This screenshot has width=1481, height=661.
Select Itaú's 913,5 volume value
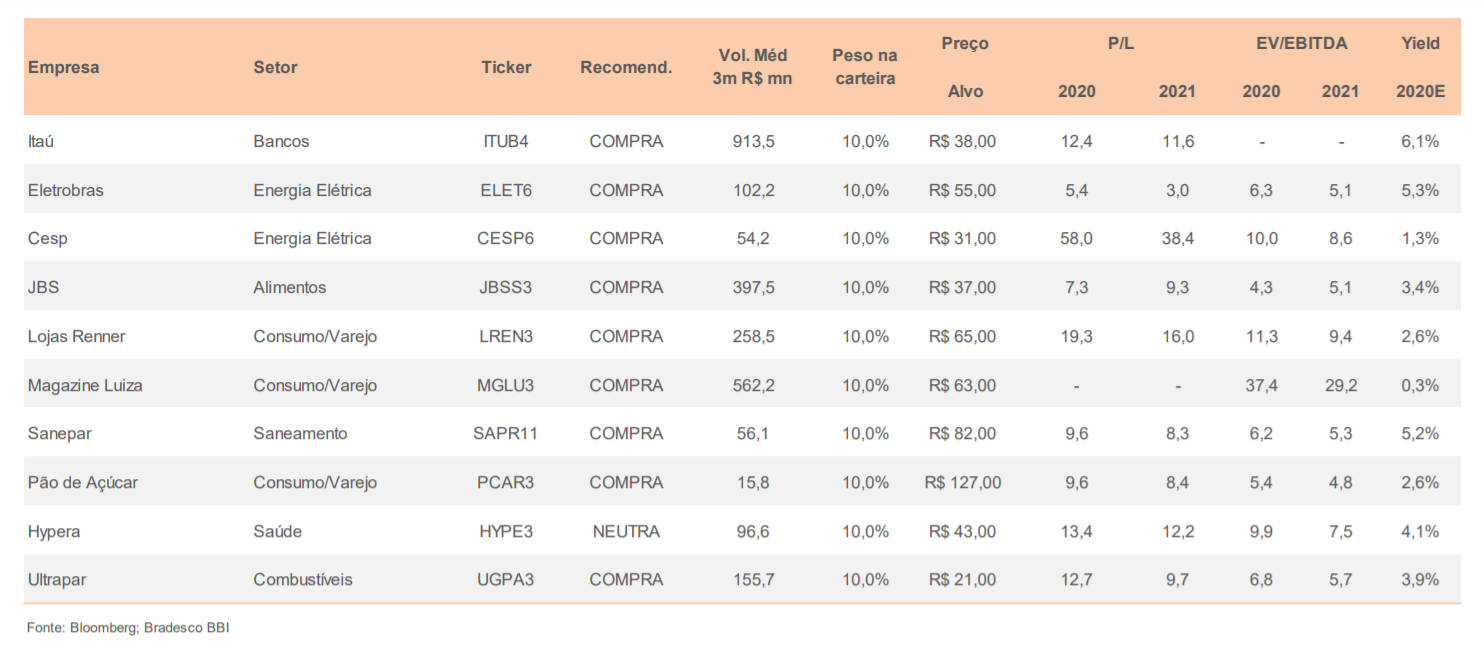coord(753,141)
